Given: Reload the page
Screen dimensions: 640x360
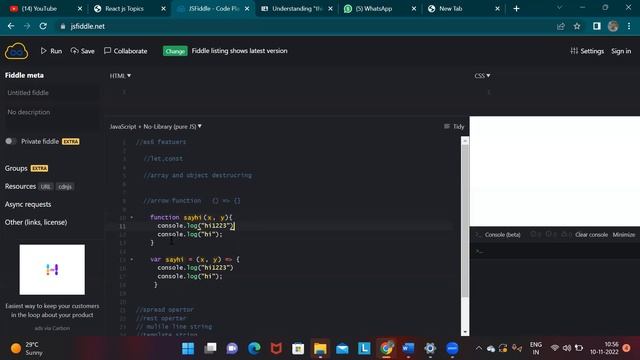Looking at the screenshot, I should click(43, 26).
